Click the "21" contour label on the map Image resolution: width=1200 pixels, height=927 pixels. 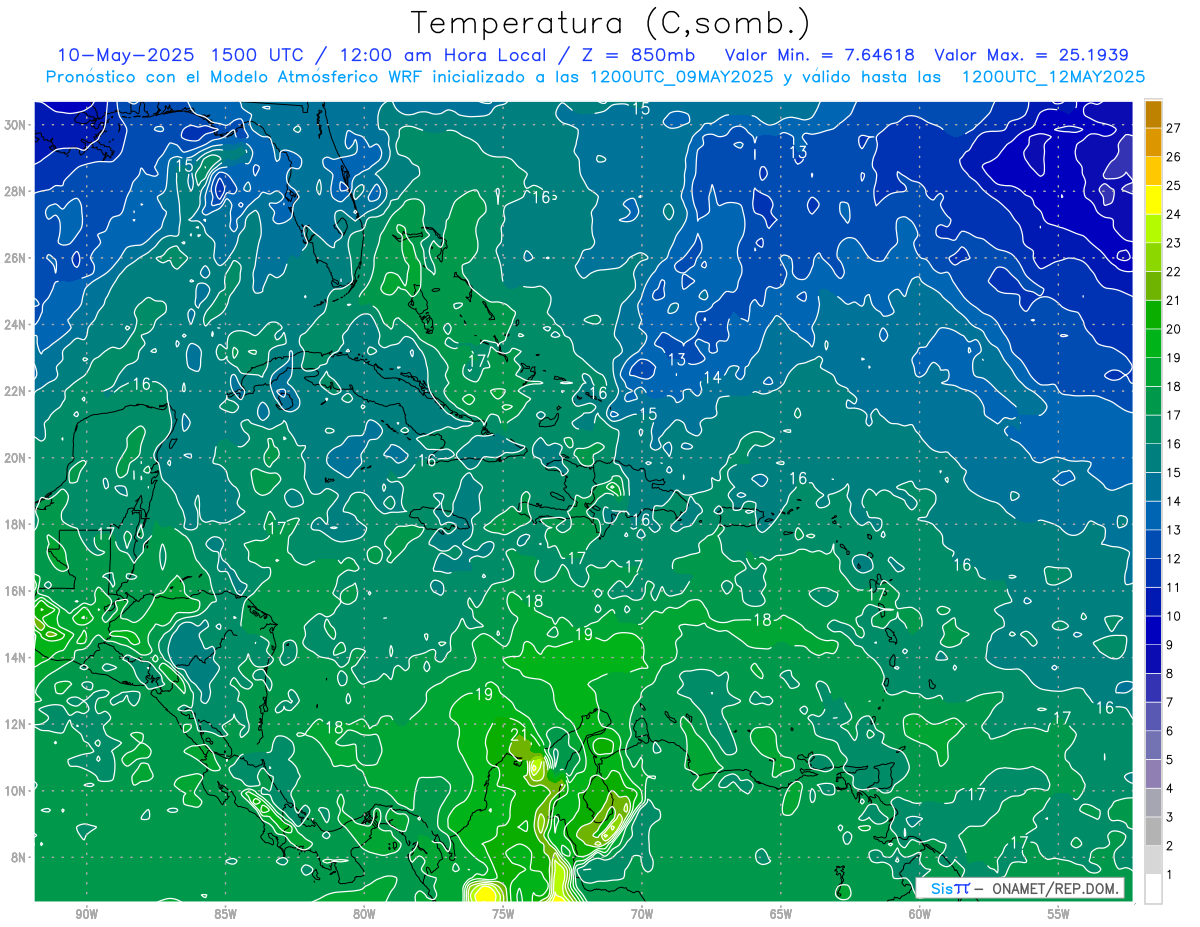point(518,735)
